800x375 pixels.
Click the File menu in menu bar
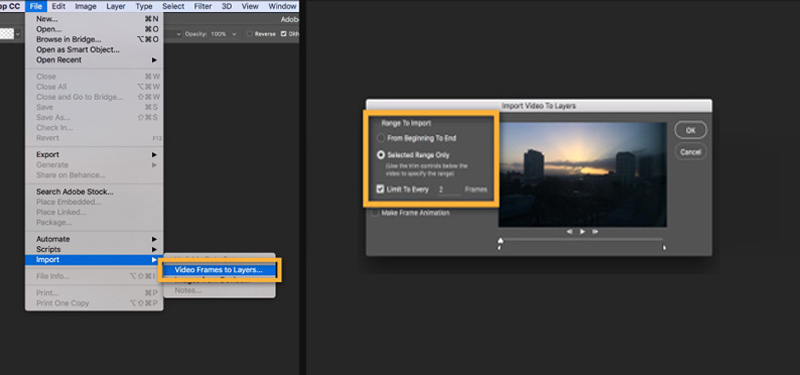[x=36, y=6]
